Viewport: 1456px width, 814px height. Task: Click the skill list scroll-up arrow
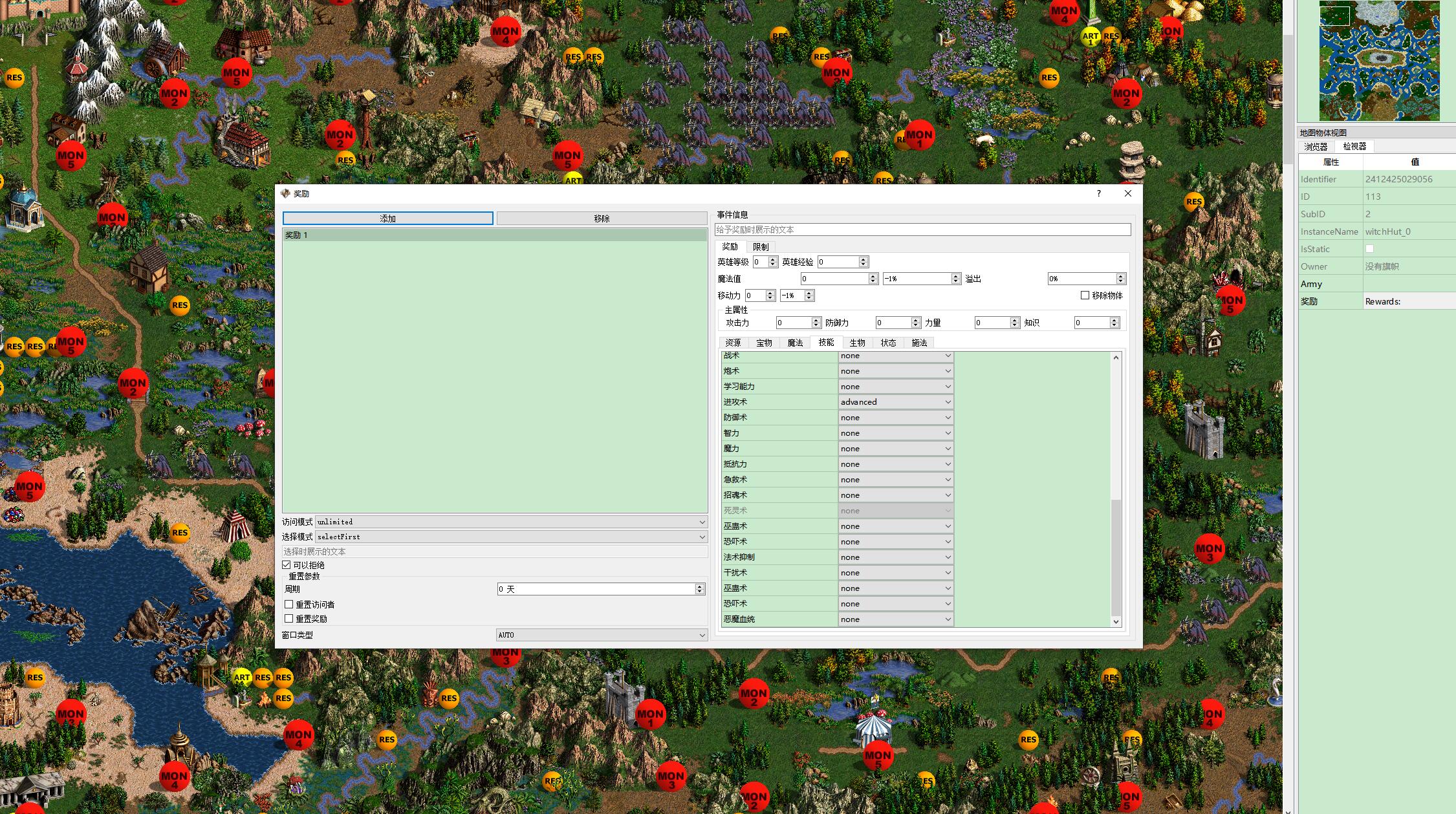(1116, 358)
